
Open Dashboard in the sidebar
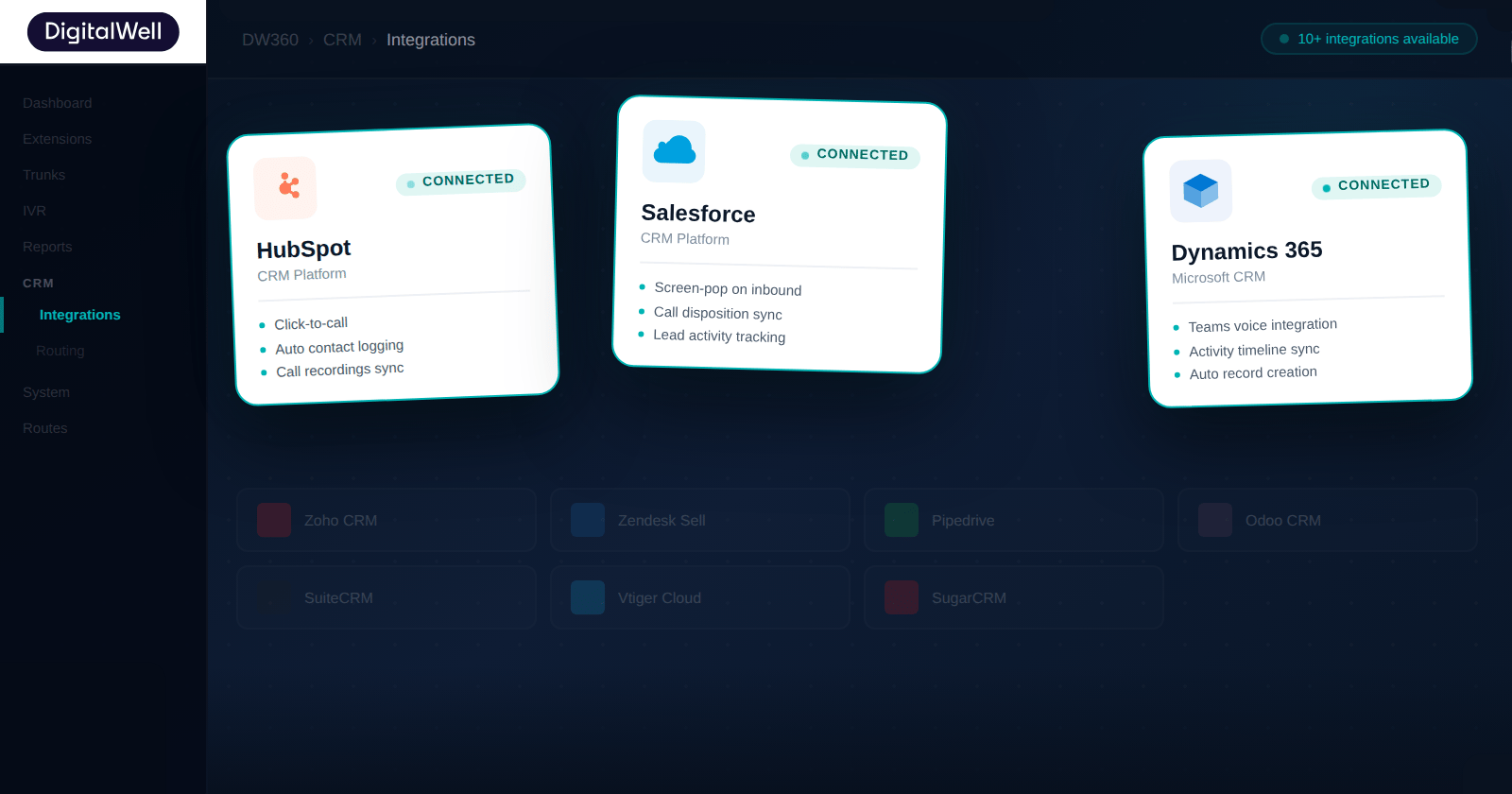[x=58, y=103]
